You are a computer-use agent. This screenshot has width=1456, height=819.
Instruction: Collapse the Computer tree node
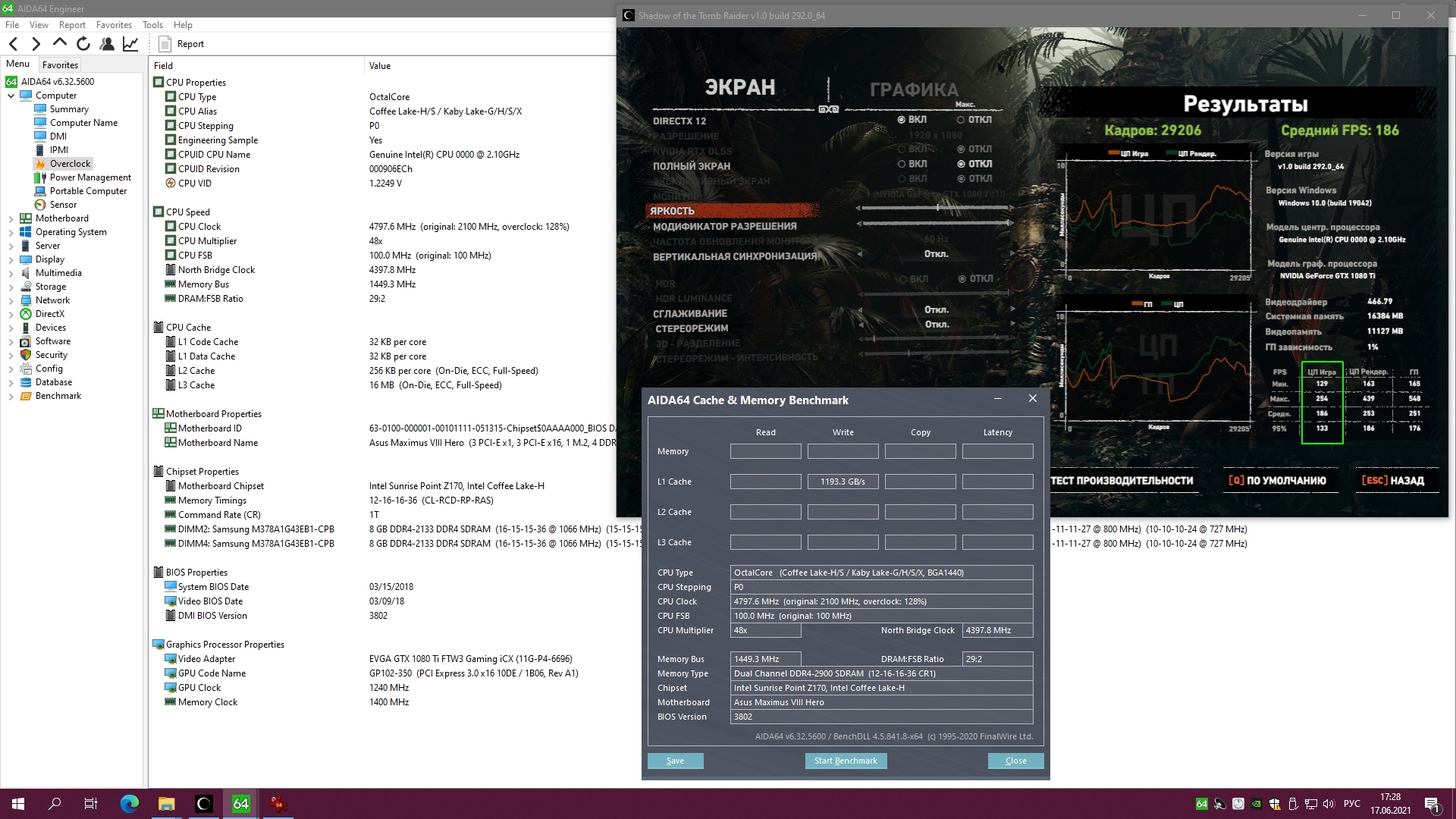pos(11,96)
